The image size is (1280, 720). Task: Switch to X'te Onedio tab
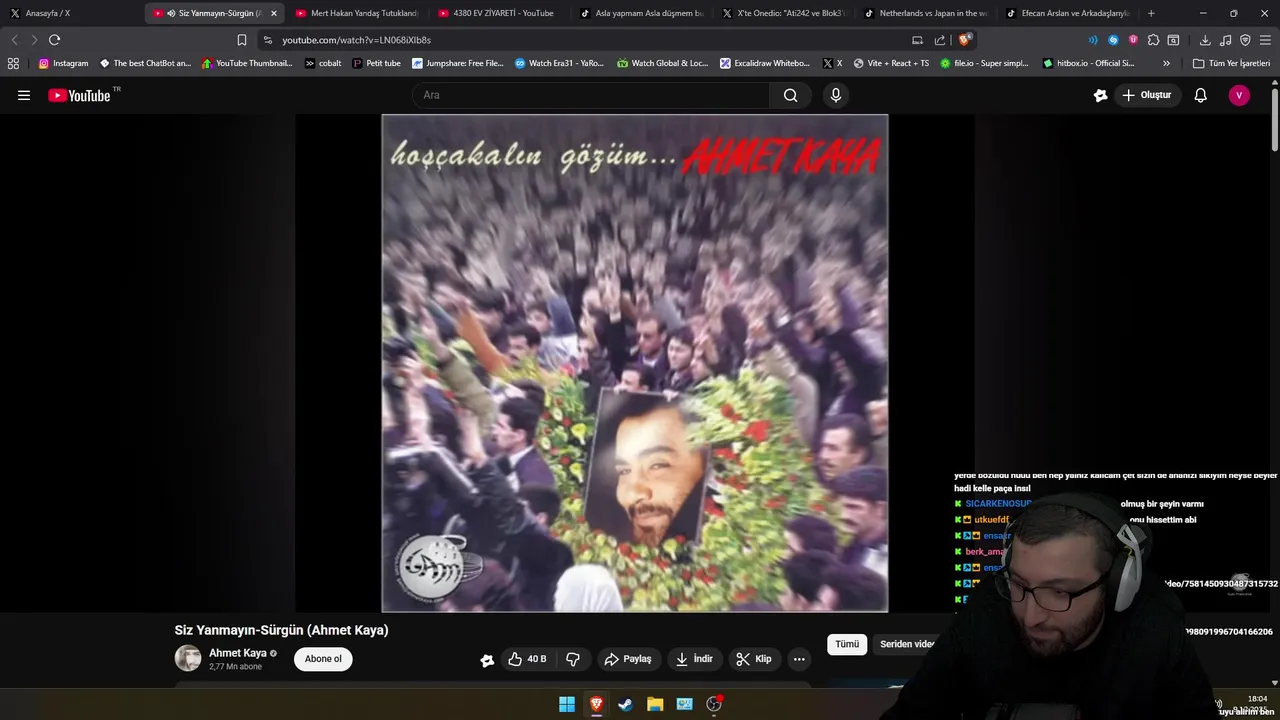tap(784, 13)
